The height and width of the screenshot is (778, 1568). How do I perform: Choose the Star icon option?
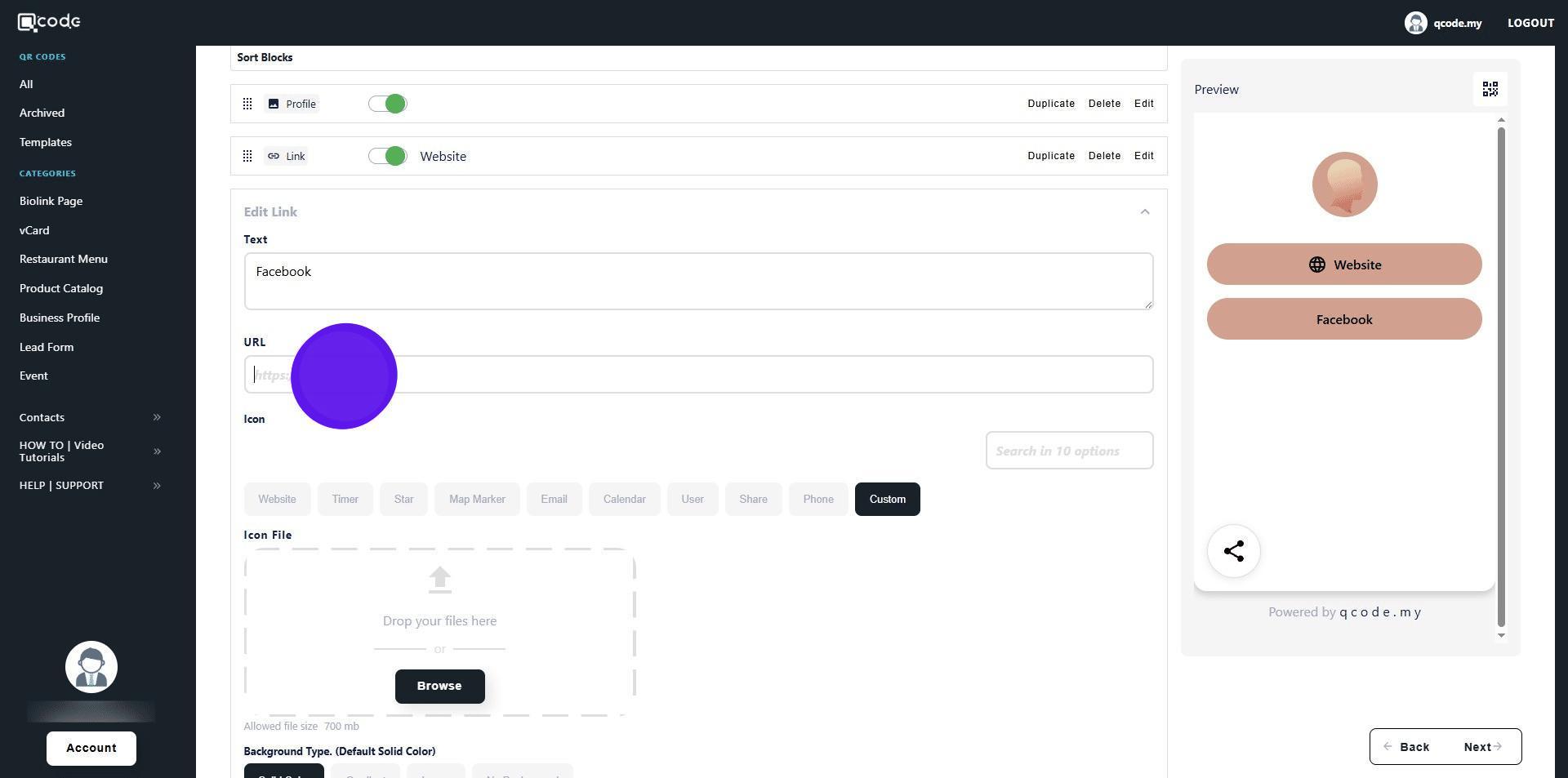pos(403,500)
